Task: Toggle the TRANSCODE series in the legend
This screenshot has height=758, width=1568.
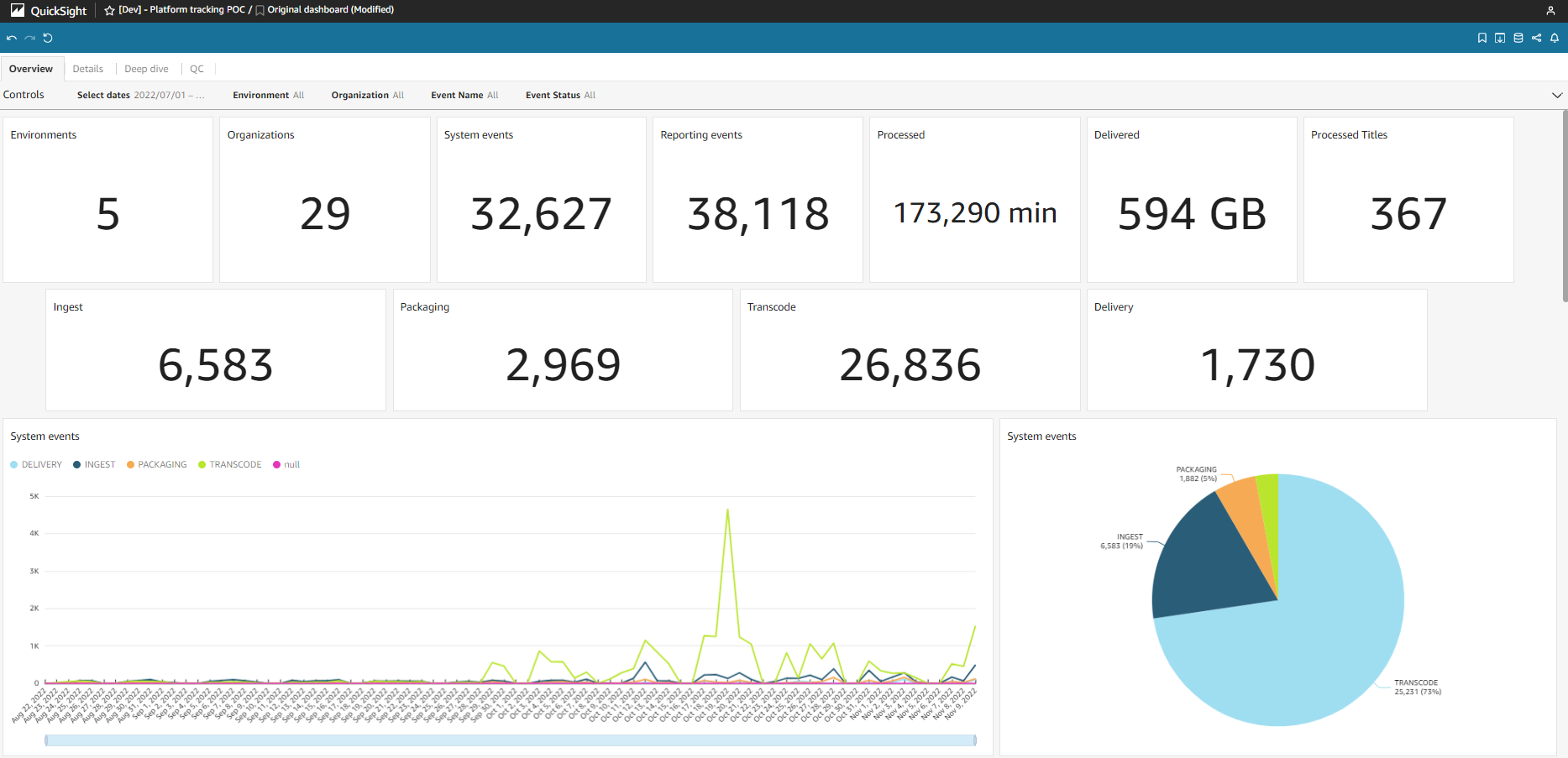Action: [x=229, y=464]
